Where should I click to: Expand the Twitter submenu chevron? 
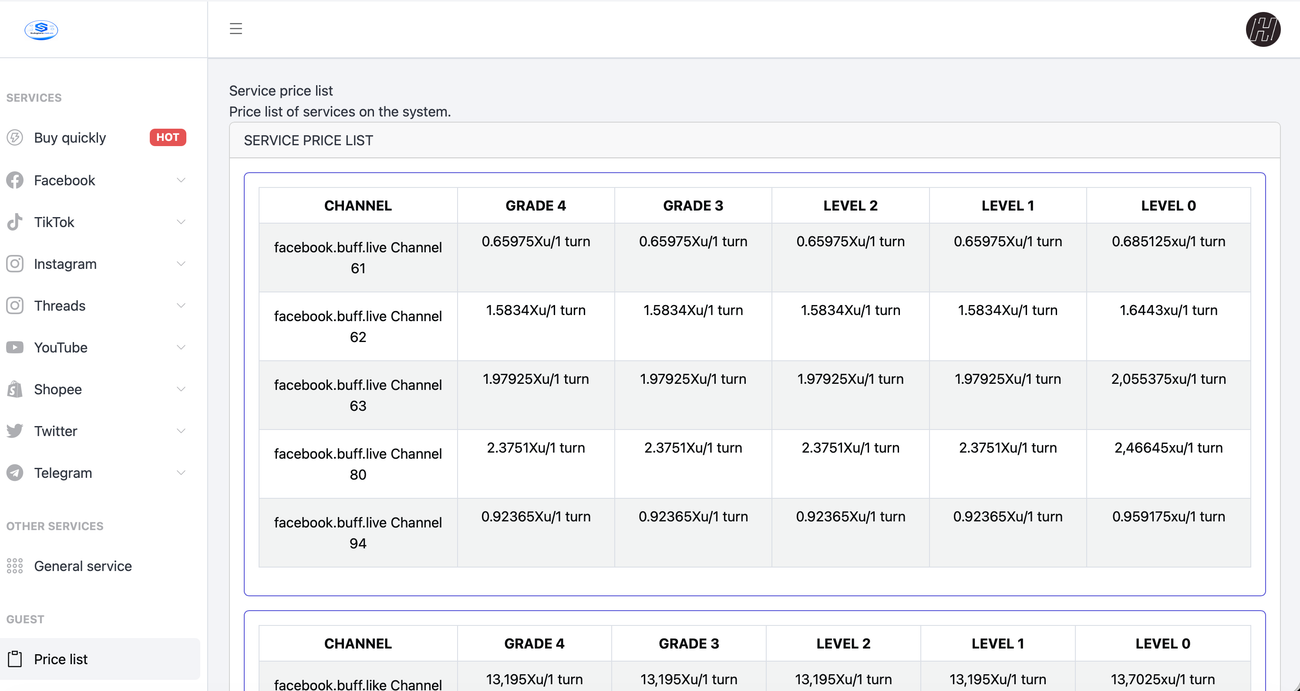click(x=181, y=431)
